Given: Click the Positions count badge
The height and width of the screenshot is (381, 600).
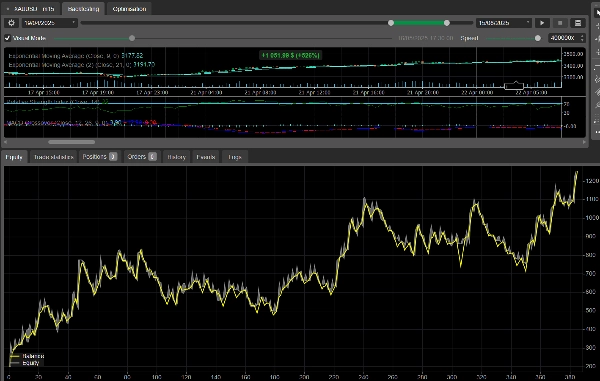Looking at the screenshot, I should (113, 156).
